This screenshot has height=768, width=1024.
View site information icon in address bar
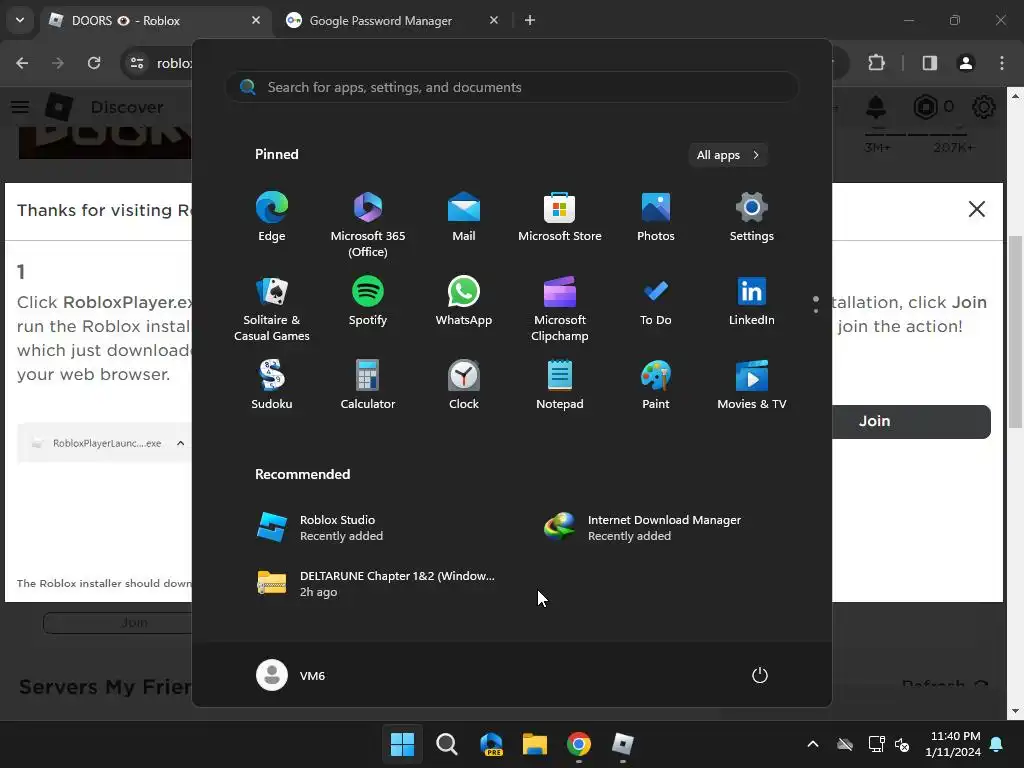[x=137, y=63]
